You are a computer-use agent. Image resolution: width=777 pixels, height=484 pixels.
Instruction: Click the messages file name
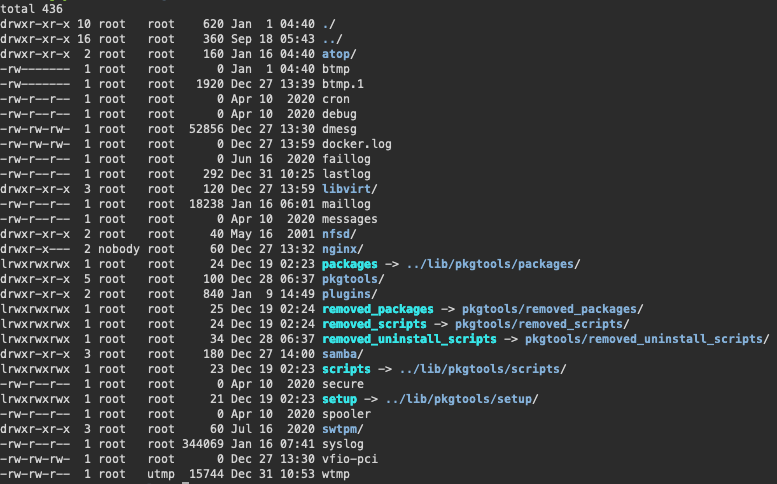349,219
